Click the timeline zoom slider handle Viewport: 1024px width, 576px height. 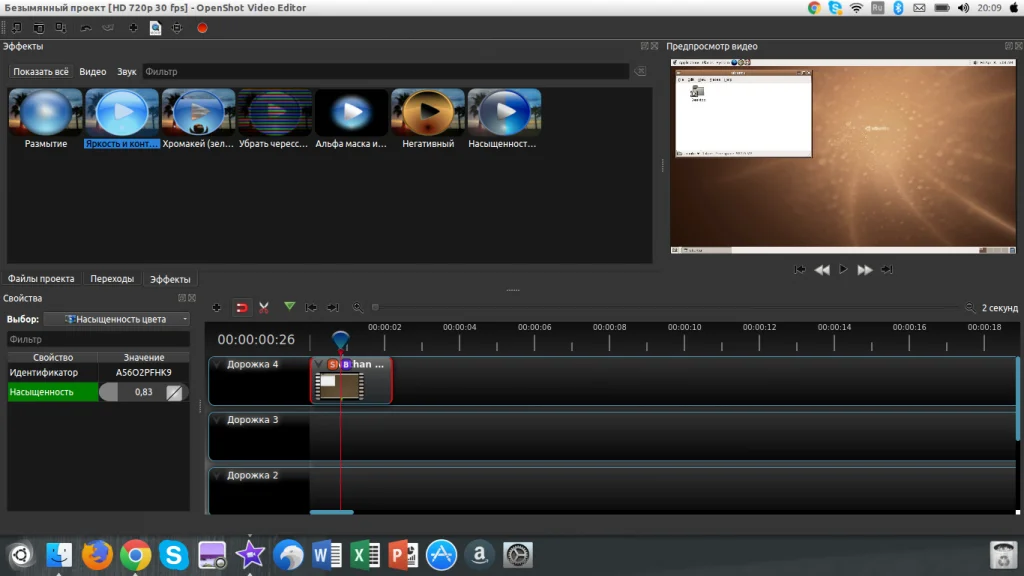[x=375, y=308]
